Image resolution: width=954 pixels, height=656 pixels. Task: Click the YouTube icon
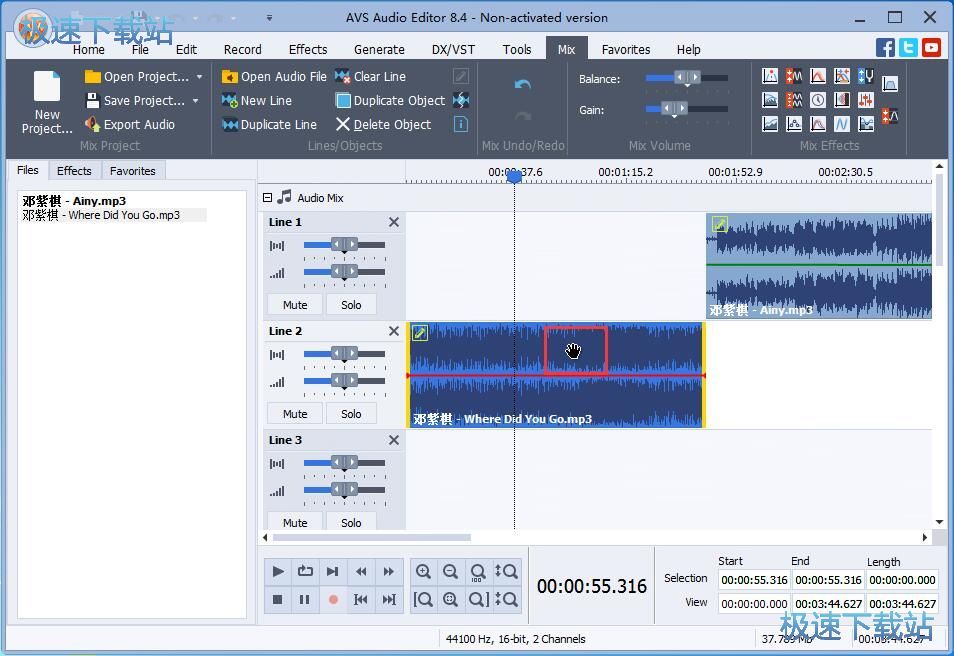click(x=931, y=47)
